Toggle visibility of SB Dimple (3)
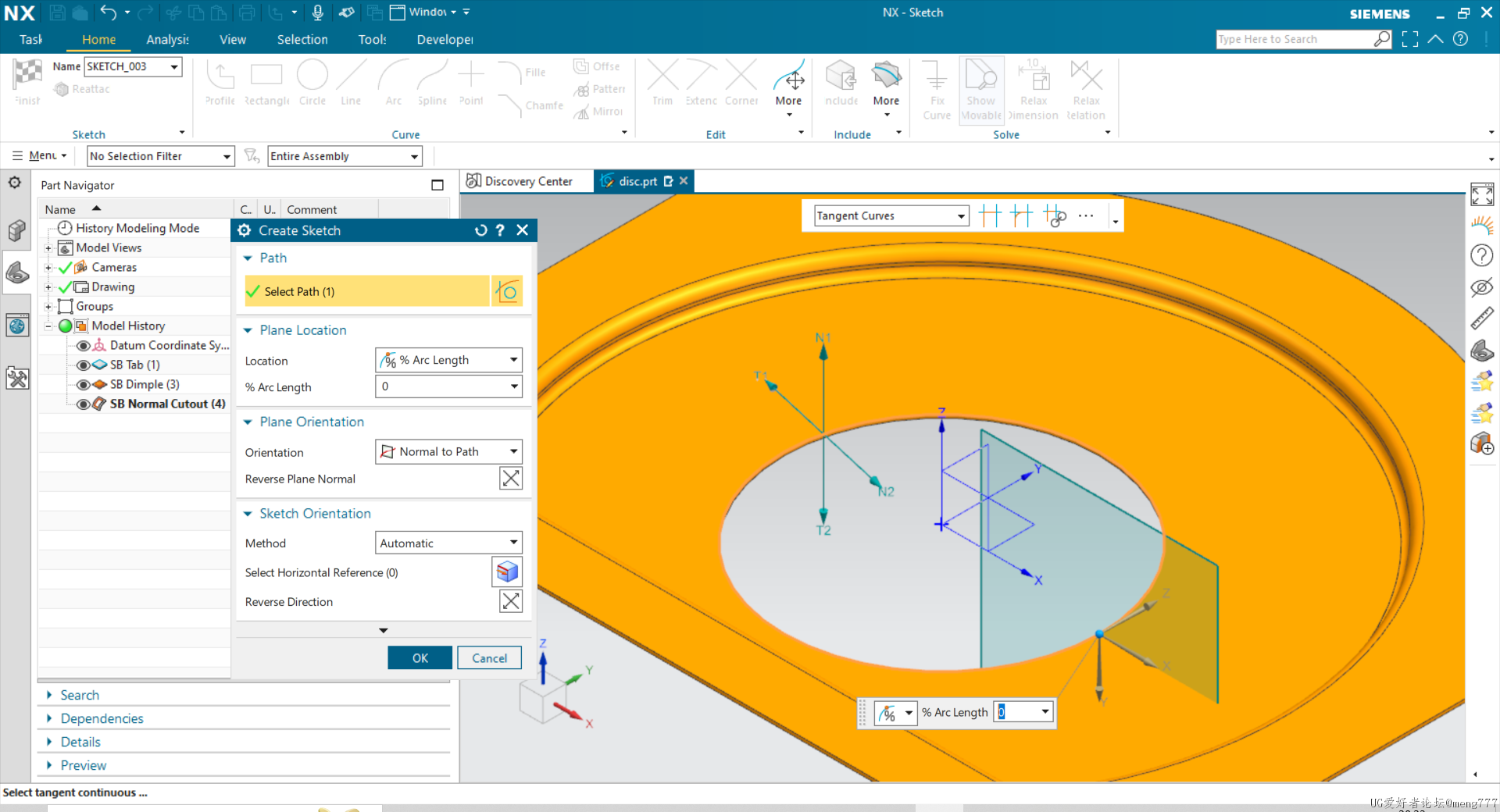Image resolution: width=1500 pixels, height=812 pixels. pos(83,384)
